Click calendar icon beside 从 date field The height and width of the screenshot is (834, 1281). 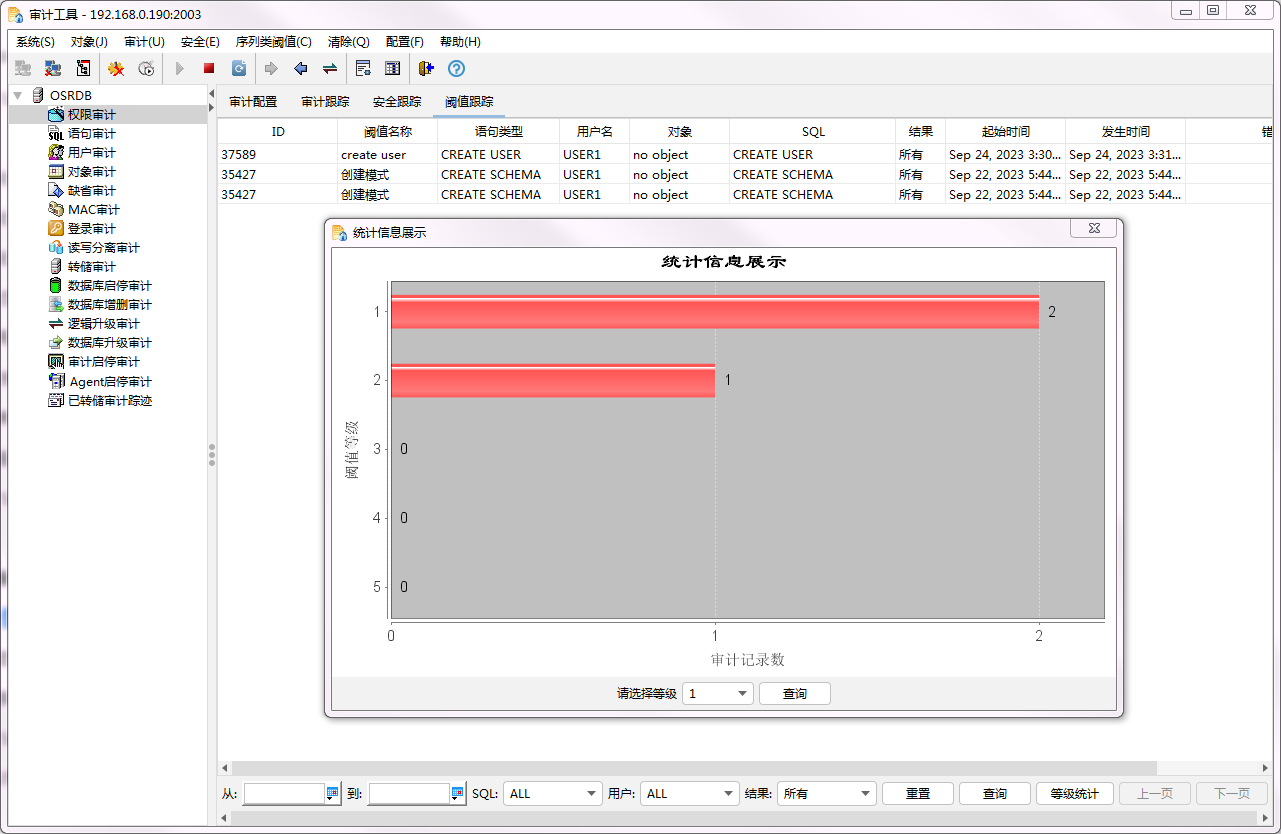pos(333,794)
